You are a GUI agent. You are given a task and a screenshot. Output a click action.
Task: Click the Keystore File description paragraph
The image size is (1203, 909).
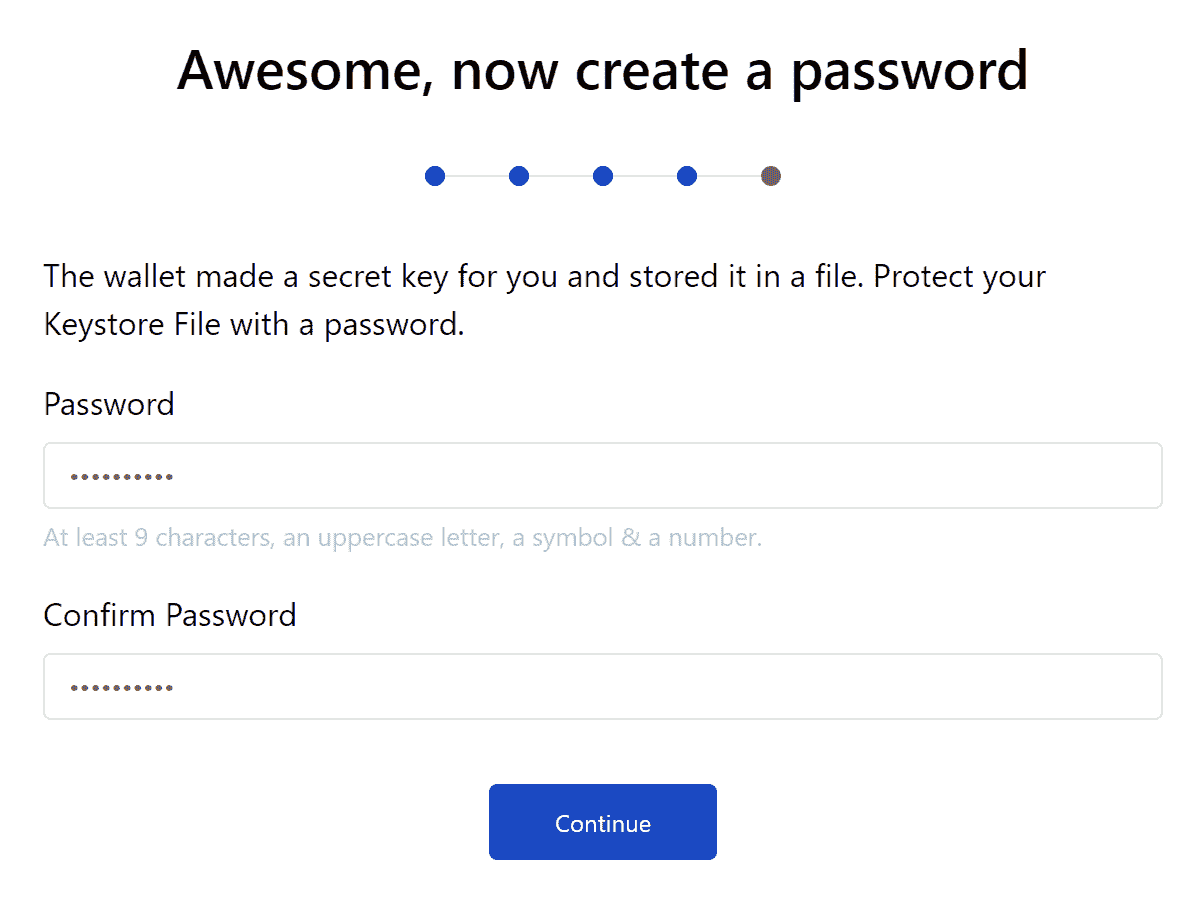544,300
